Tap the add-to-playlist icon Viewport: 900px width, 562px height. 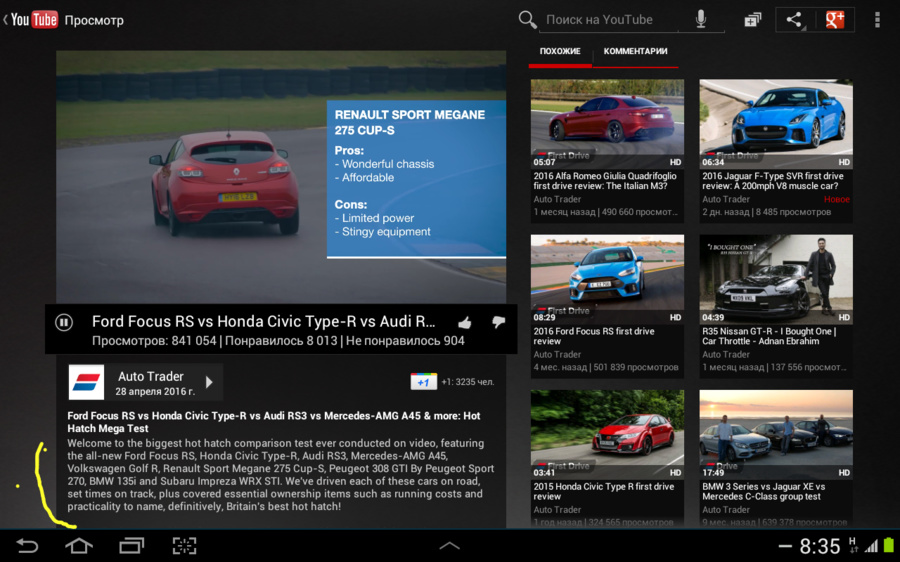pos(752,20)
